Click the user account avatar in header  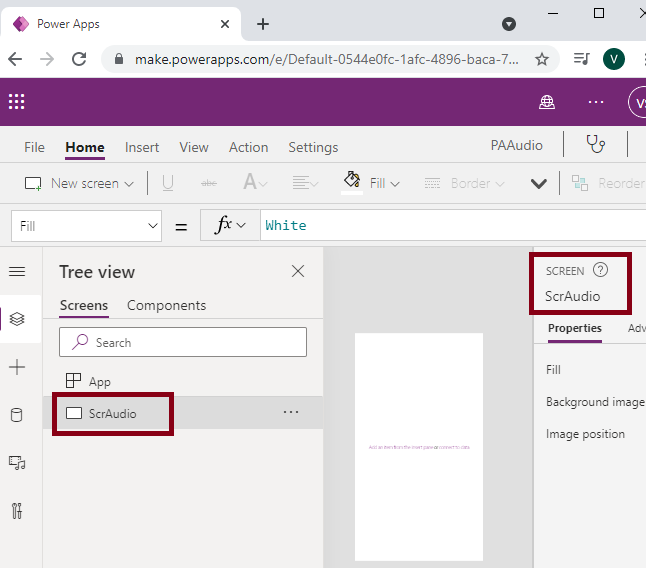639,102
